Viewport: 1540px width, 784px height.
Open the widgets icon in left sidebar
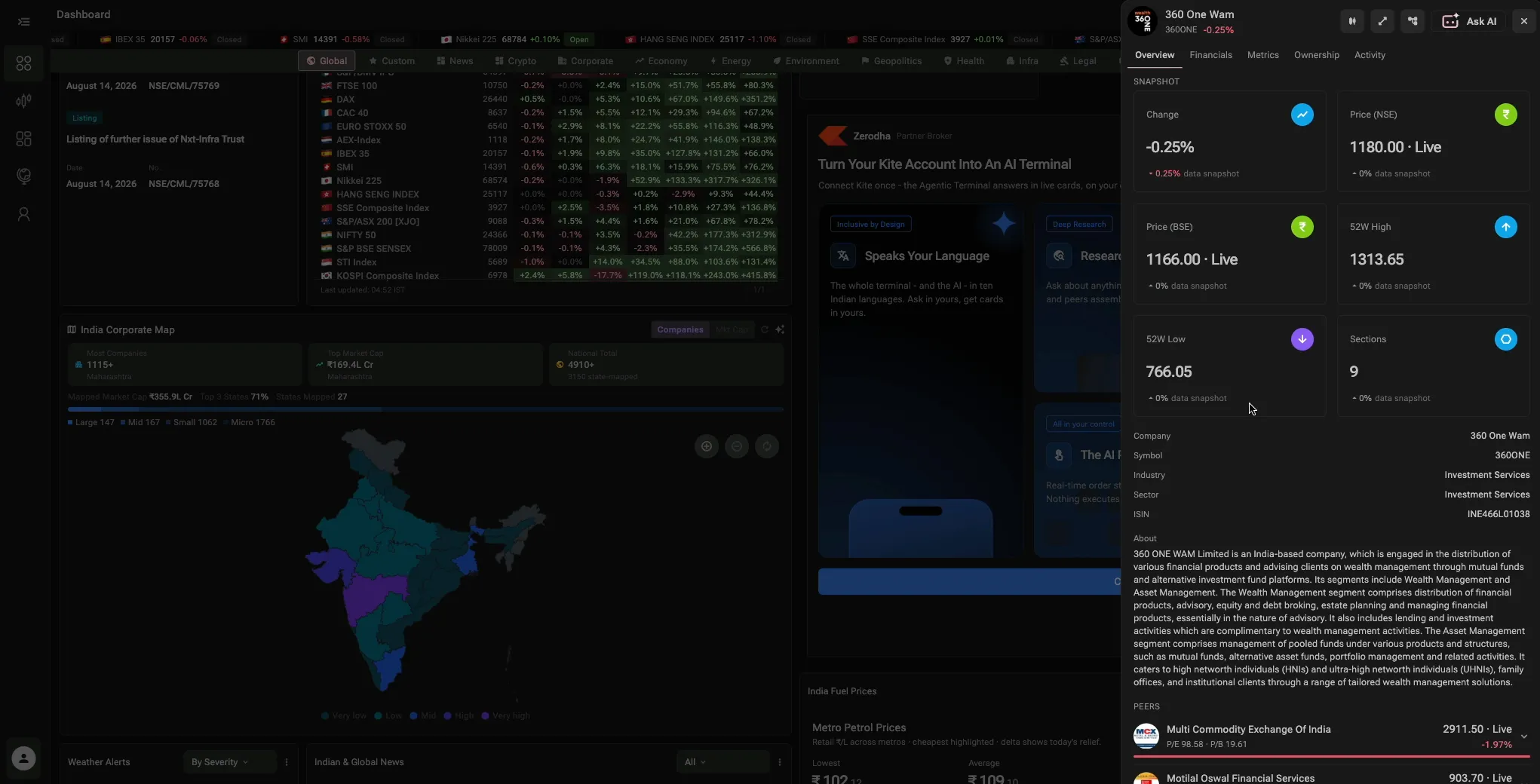pos(24,139)
